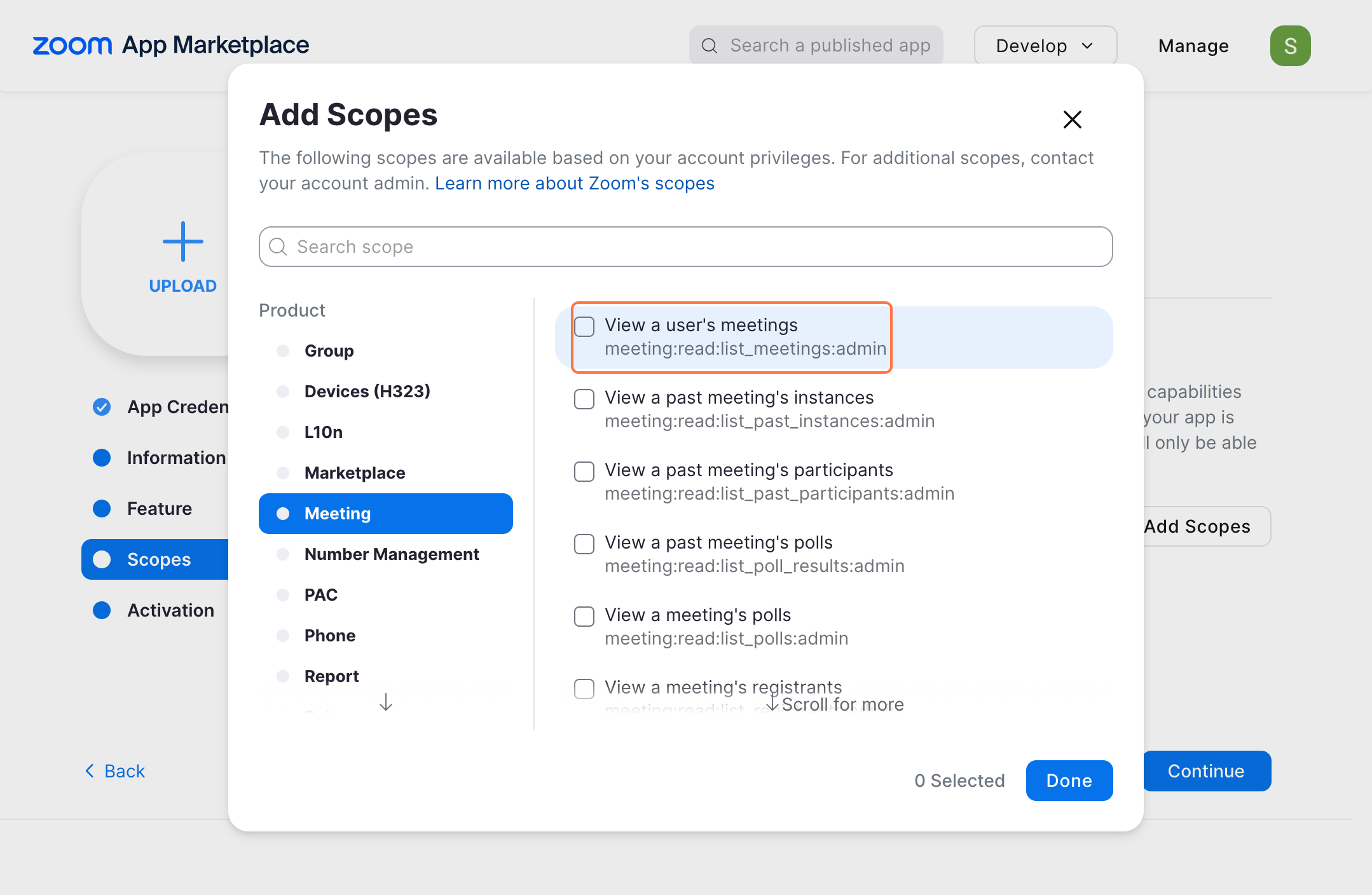Viewport: 1372px width, 895px height.
Task: Open Learn more about Zoom's scopes link
Action: [575, 183]
